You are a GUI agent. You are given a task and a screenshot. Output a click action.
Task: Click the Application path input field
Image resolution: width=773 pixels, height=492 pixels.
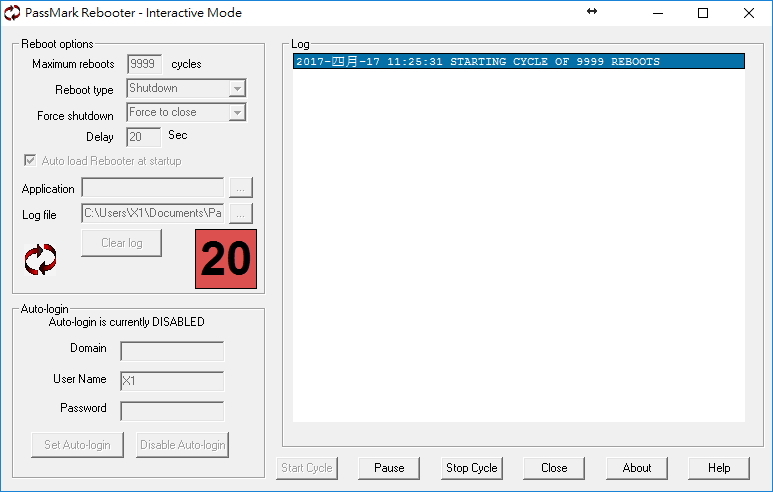click(x=152, y=188)
